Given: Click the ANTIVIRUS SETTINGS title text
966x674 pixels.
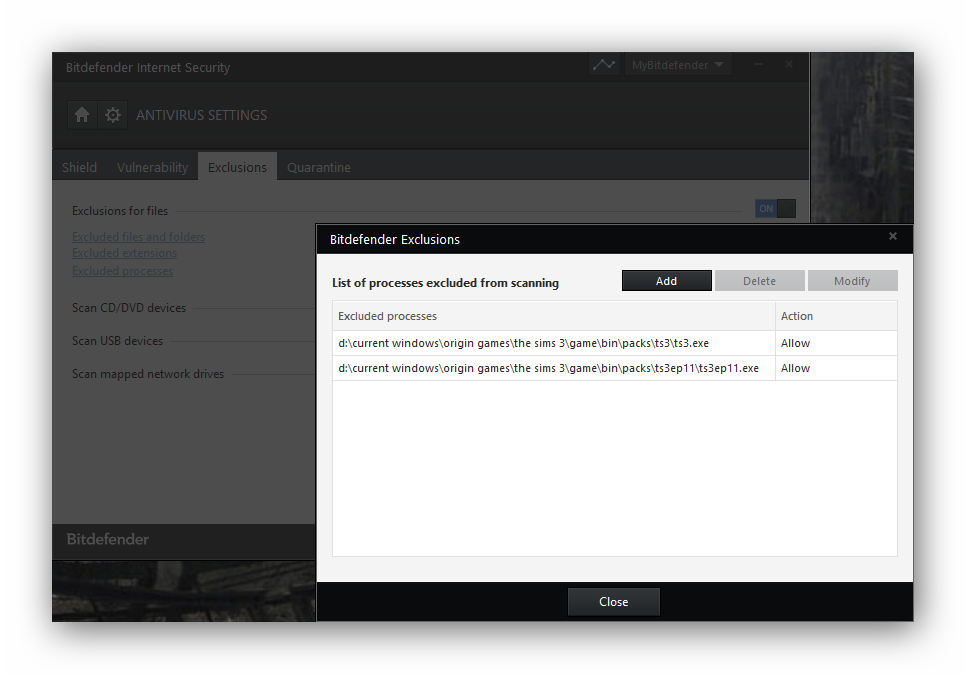Looking at the screenshot, I should [201, 115].
